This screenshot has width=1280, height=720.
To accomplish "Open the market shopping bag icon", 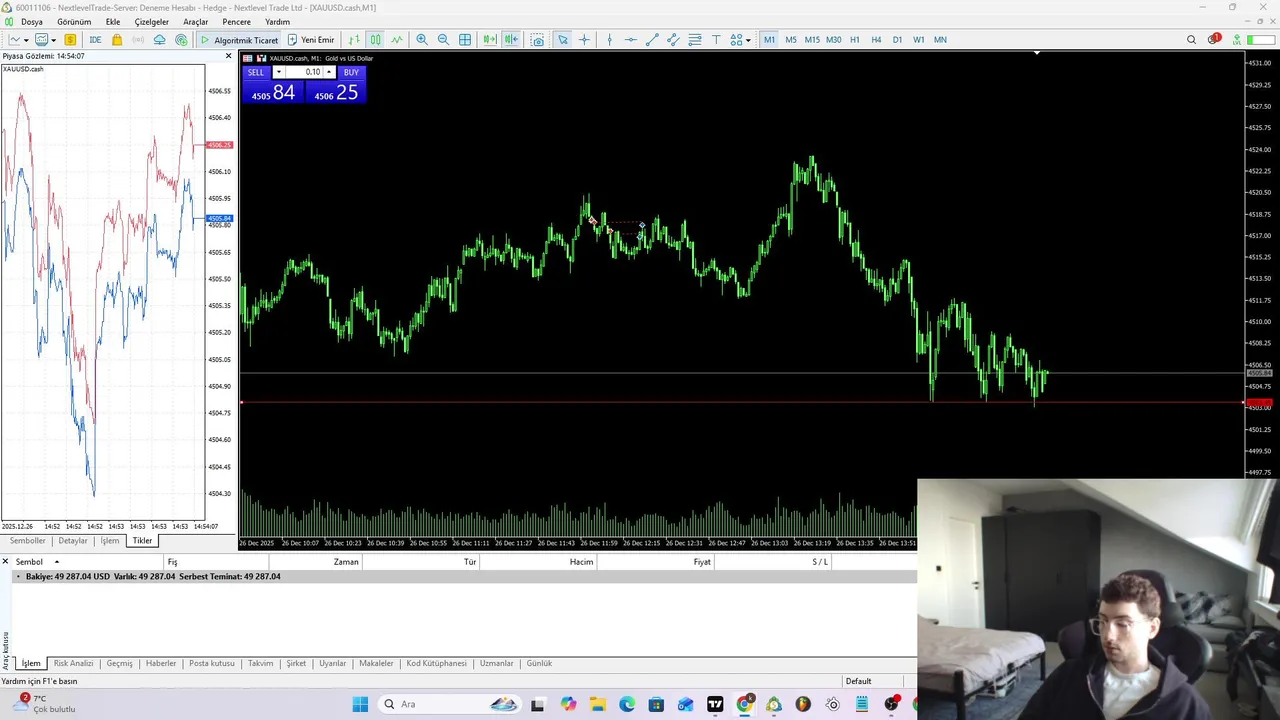I will [x=117, y=40].
